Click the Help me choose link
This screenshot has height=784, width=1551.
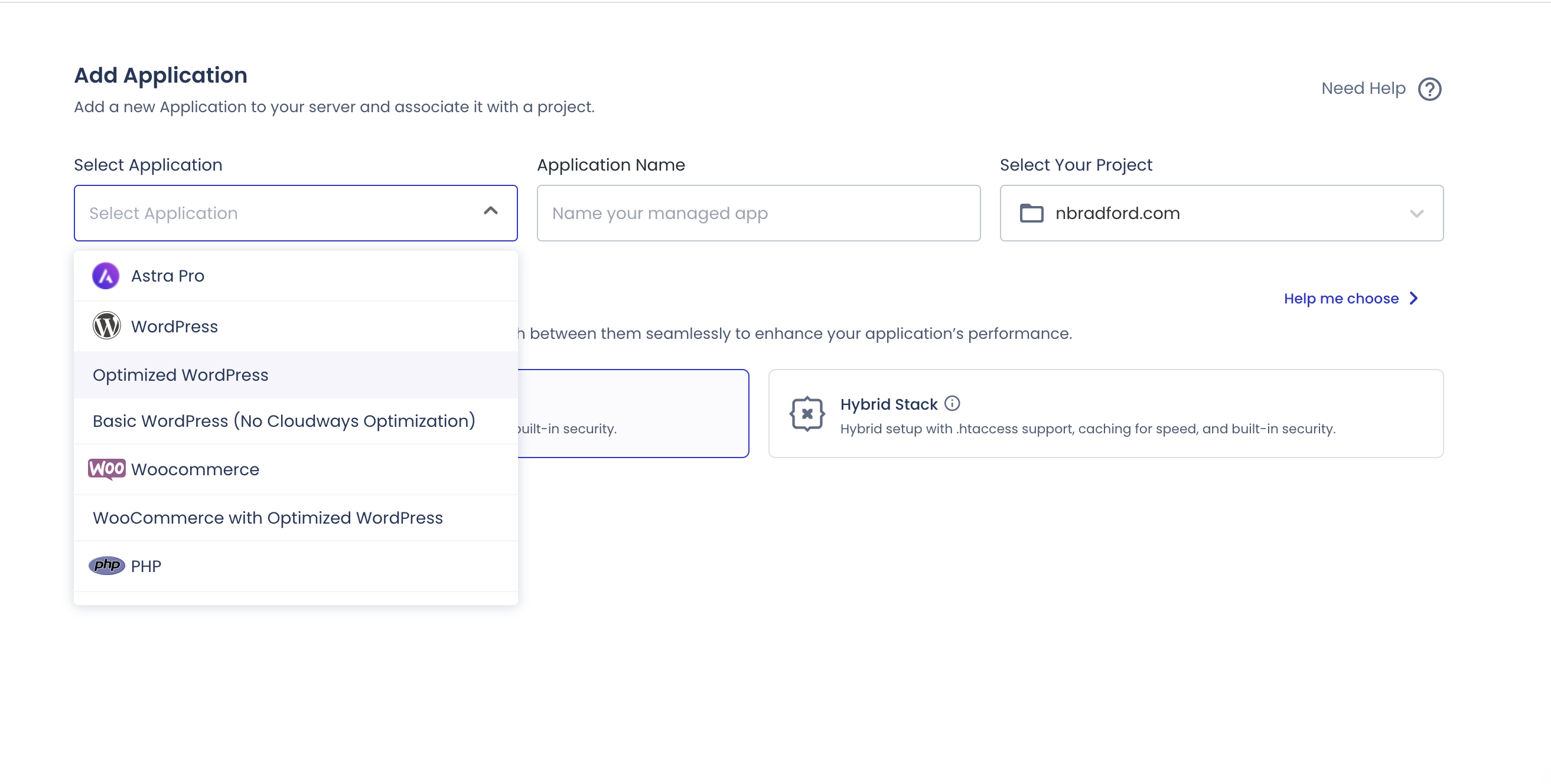pyautogui.click(x=1341, y=298)
